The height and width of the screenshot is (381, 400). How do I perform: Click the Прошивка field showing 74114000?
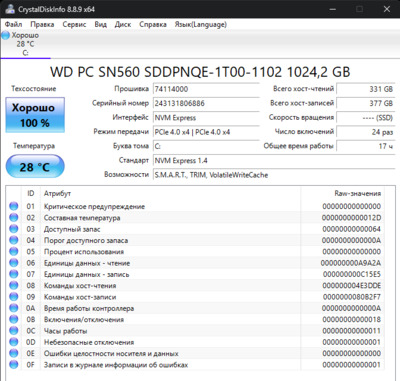point(206,89)
